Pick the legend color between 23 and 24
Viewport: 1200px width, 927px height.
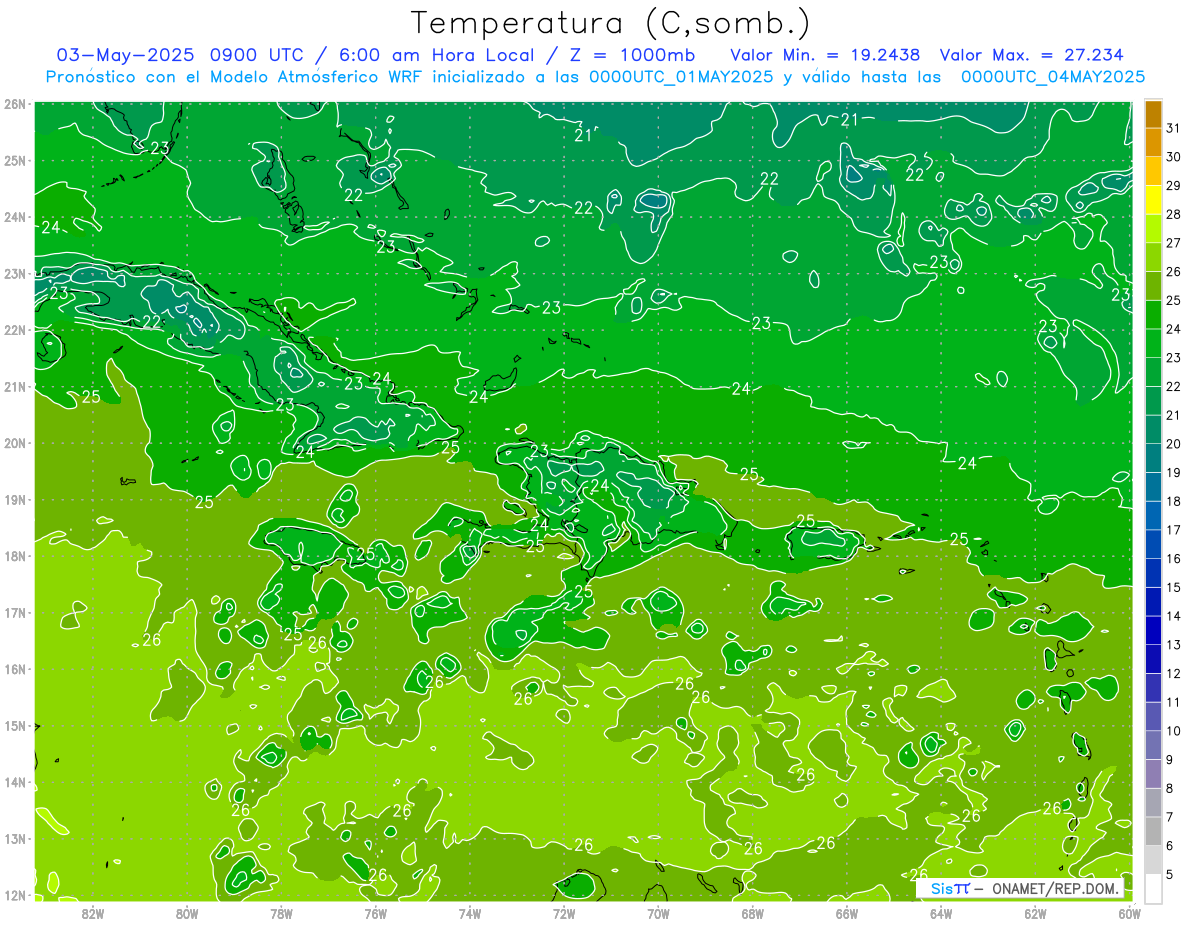point(1153,344)
